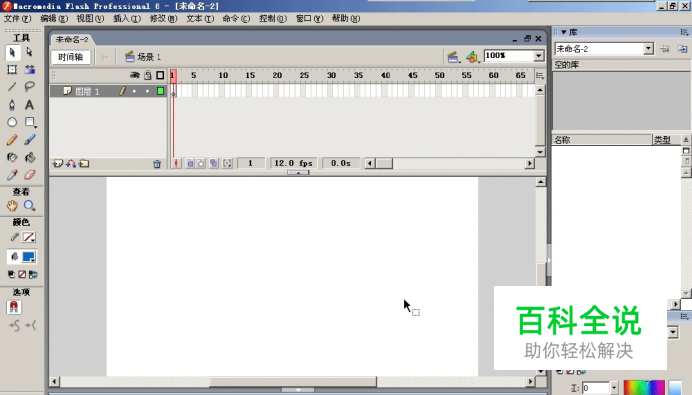
Task: Click the 场景 1 scene label
Action: pyautogui.click(x=149, y=57)
